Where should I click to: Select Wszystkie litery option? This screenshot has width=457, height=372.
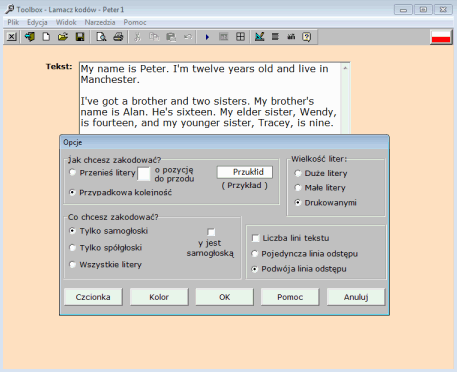pos(72,265)
